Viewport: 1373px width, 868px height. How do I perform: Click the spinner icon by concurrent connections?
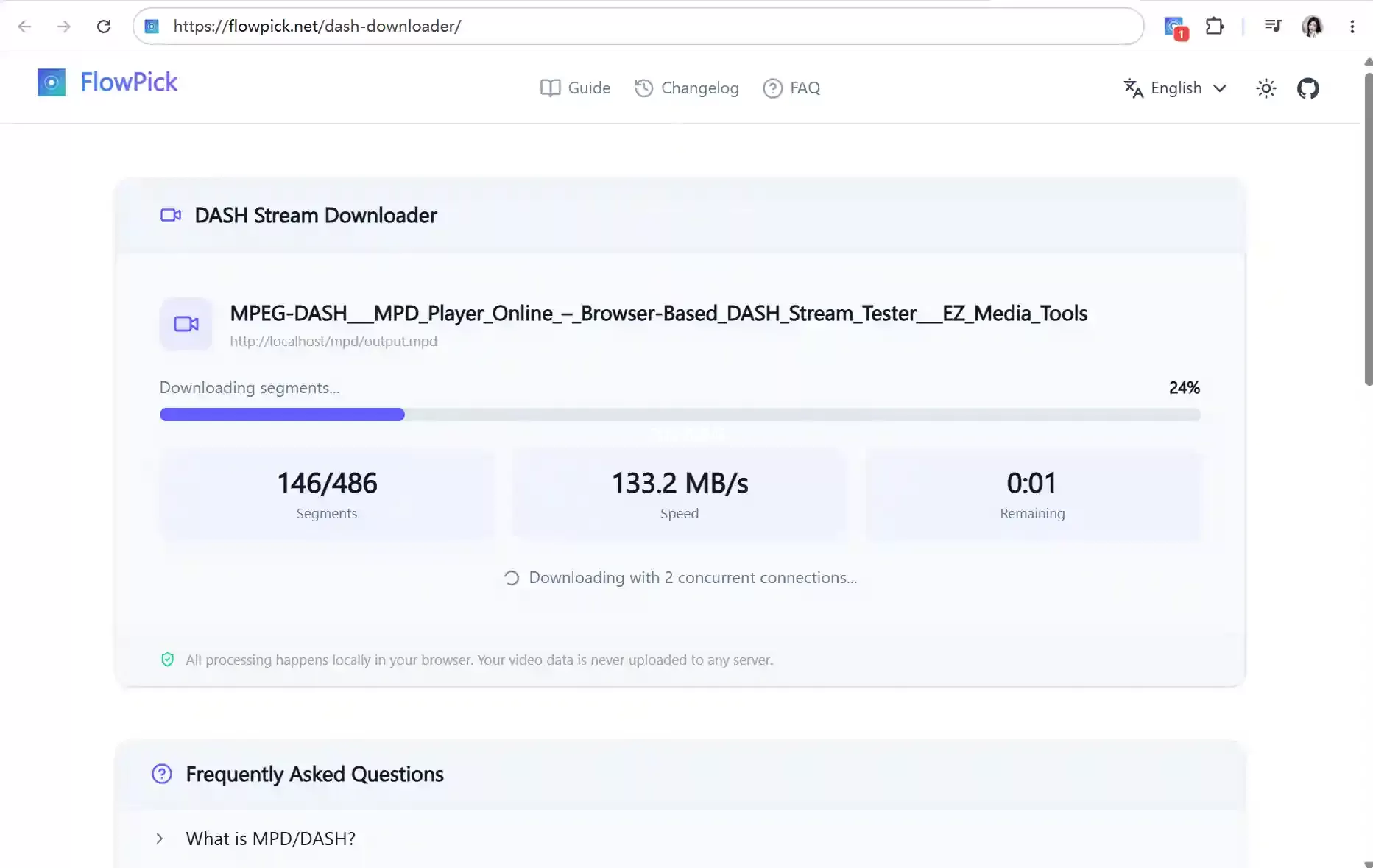(x=512, y=578)
